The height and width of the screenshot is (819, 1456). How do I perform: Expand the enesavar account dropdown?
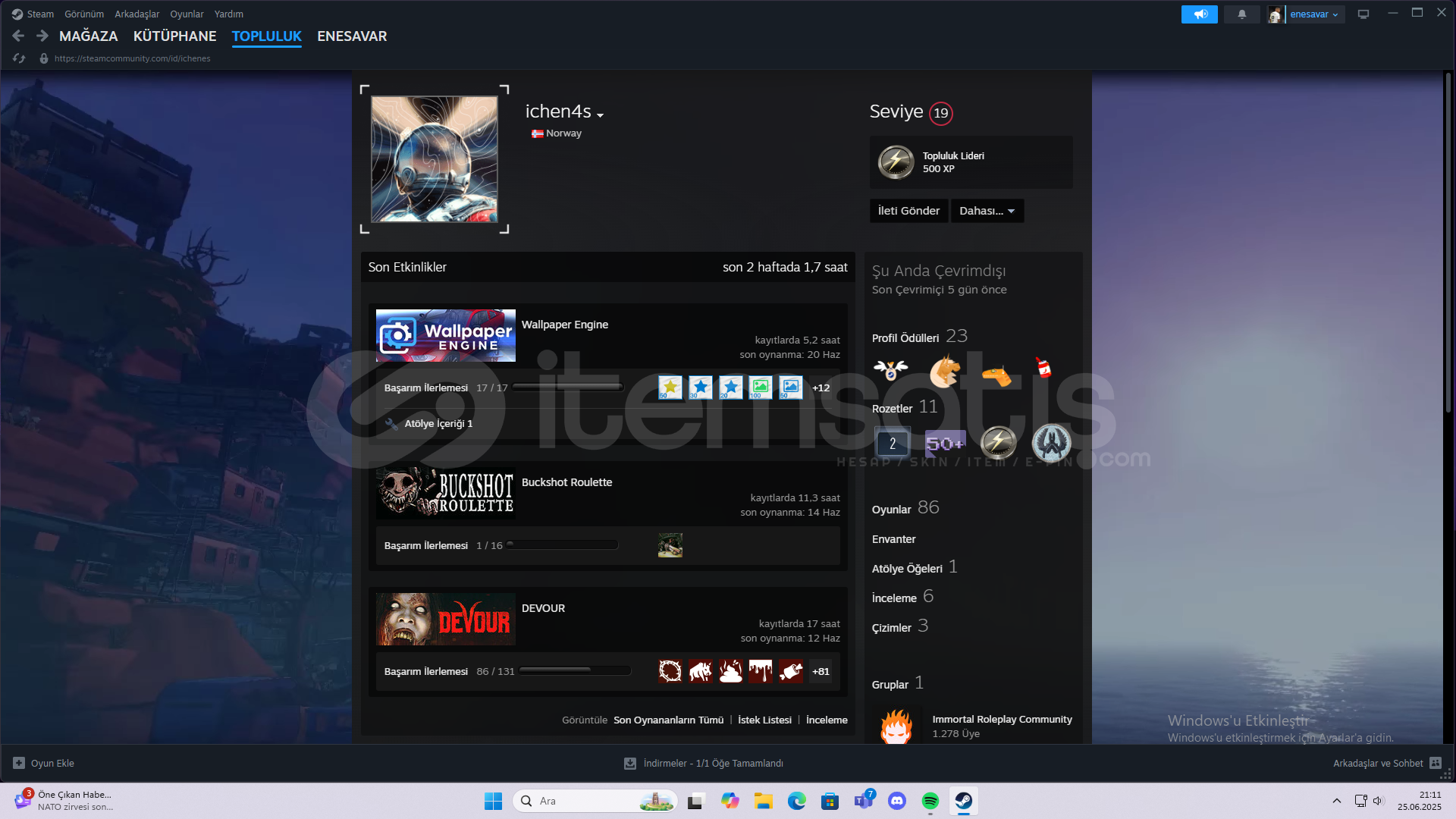point(1314,14)
